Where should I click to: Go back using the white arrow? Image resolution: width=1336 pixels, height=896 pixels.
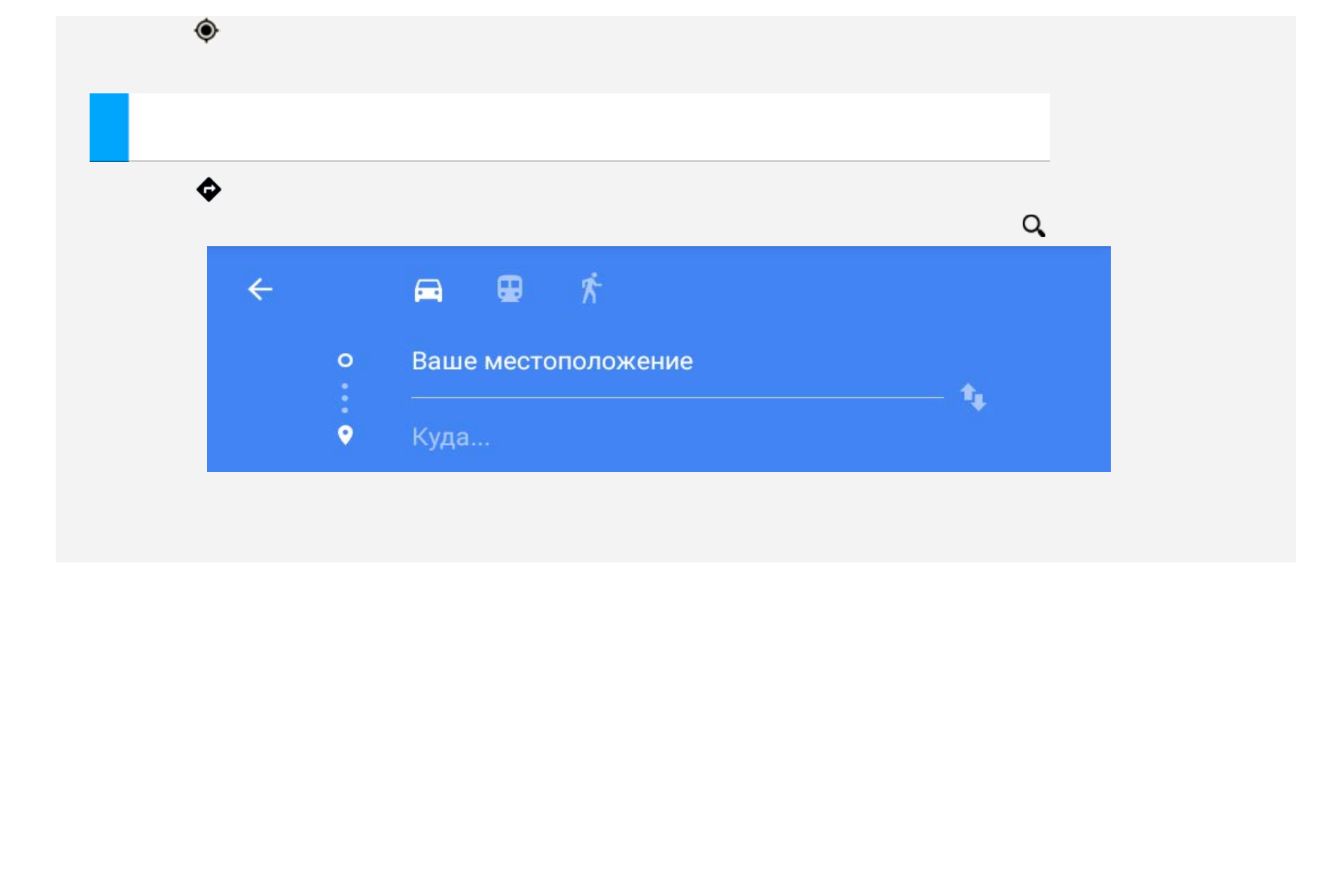tap(261, 289)
